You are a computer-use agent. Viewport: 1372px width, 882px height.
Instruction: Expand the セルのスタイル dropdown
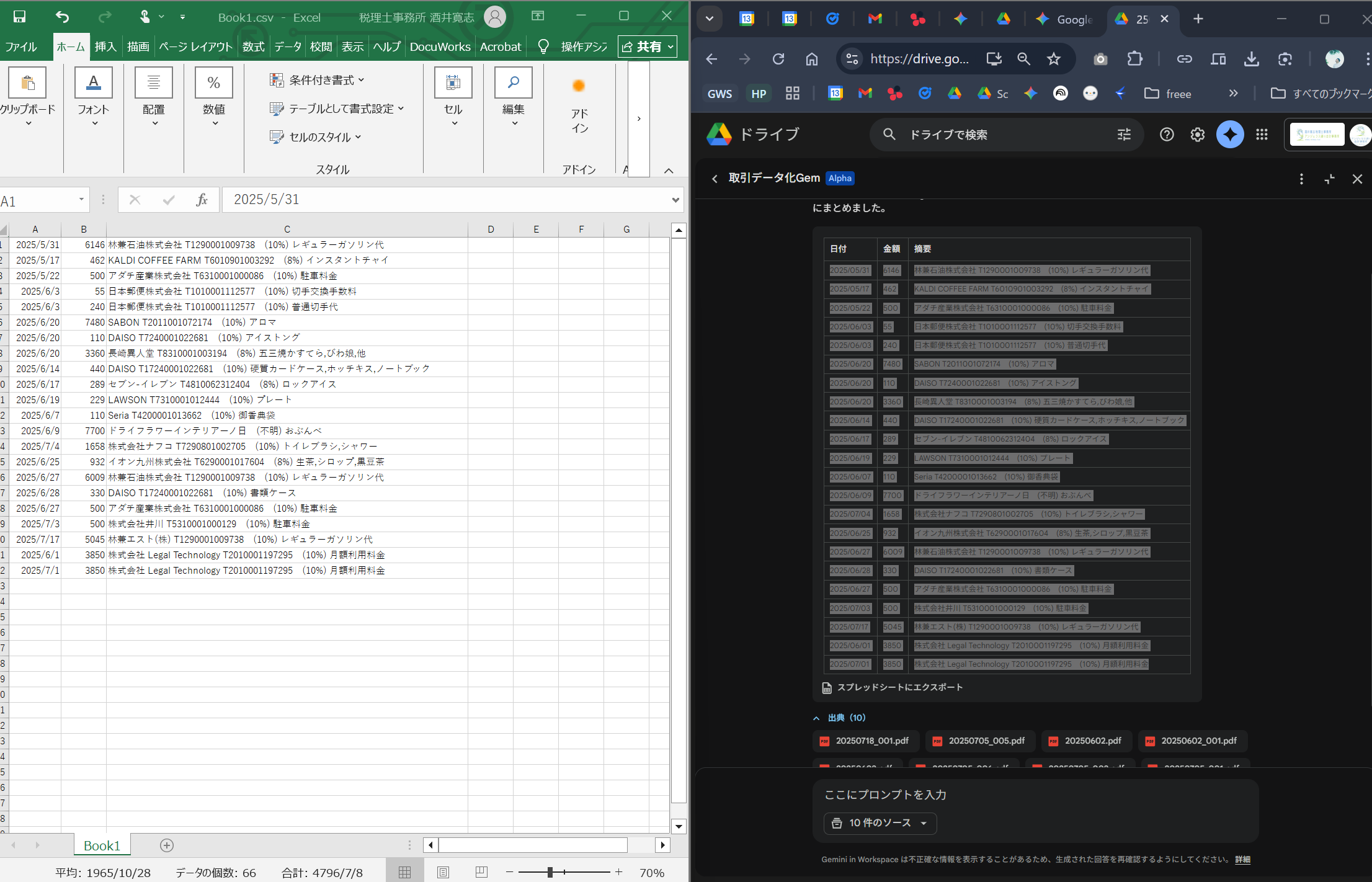[x=316, y=137]
